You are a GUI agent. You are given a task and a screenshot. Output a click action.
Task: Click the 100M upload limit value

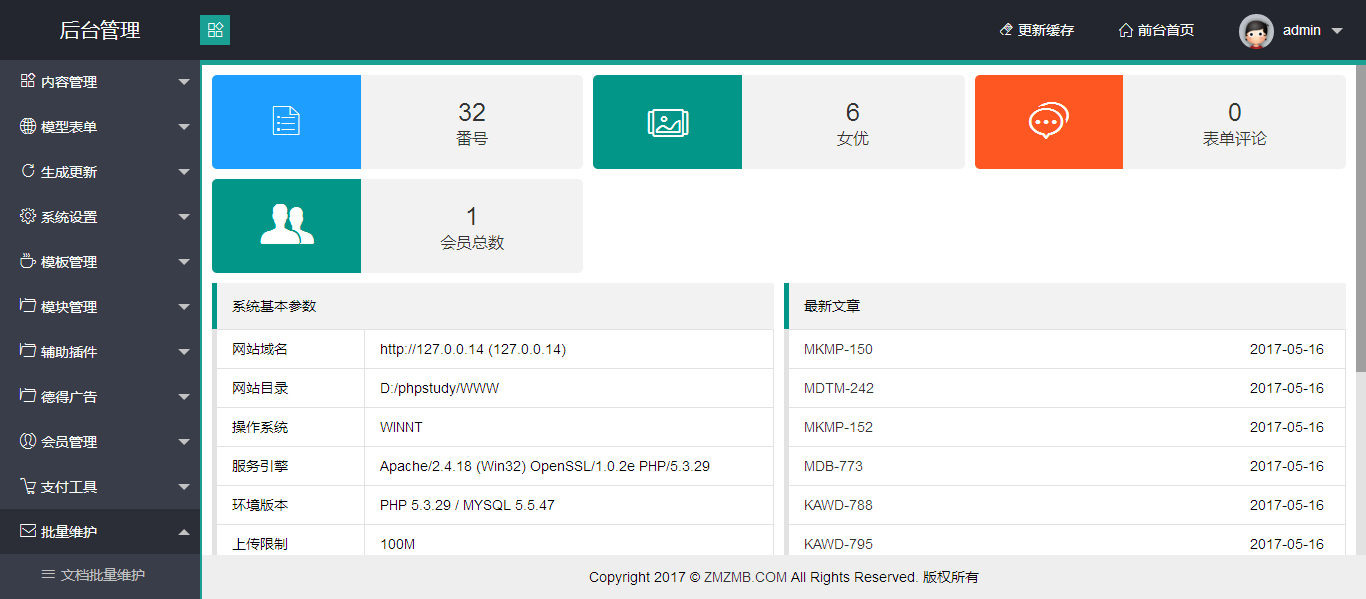(x=397, y=544)
